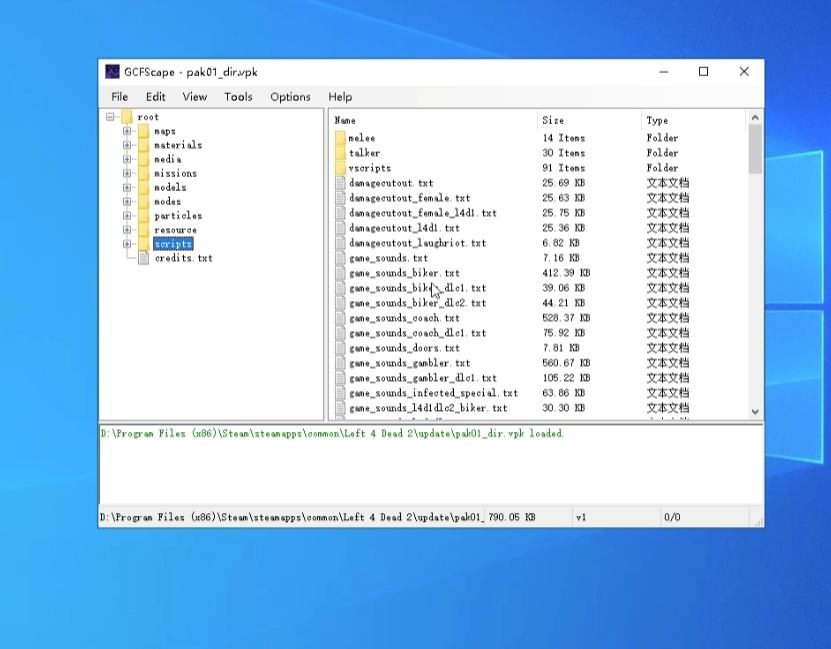The height and width of the screenshot is (649, 831).
Task: Click the talker folder icon in file list
Action: point(340,153)
